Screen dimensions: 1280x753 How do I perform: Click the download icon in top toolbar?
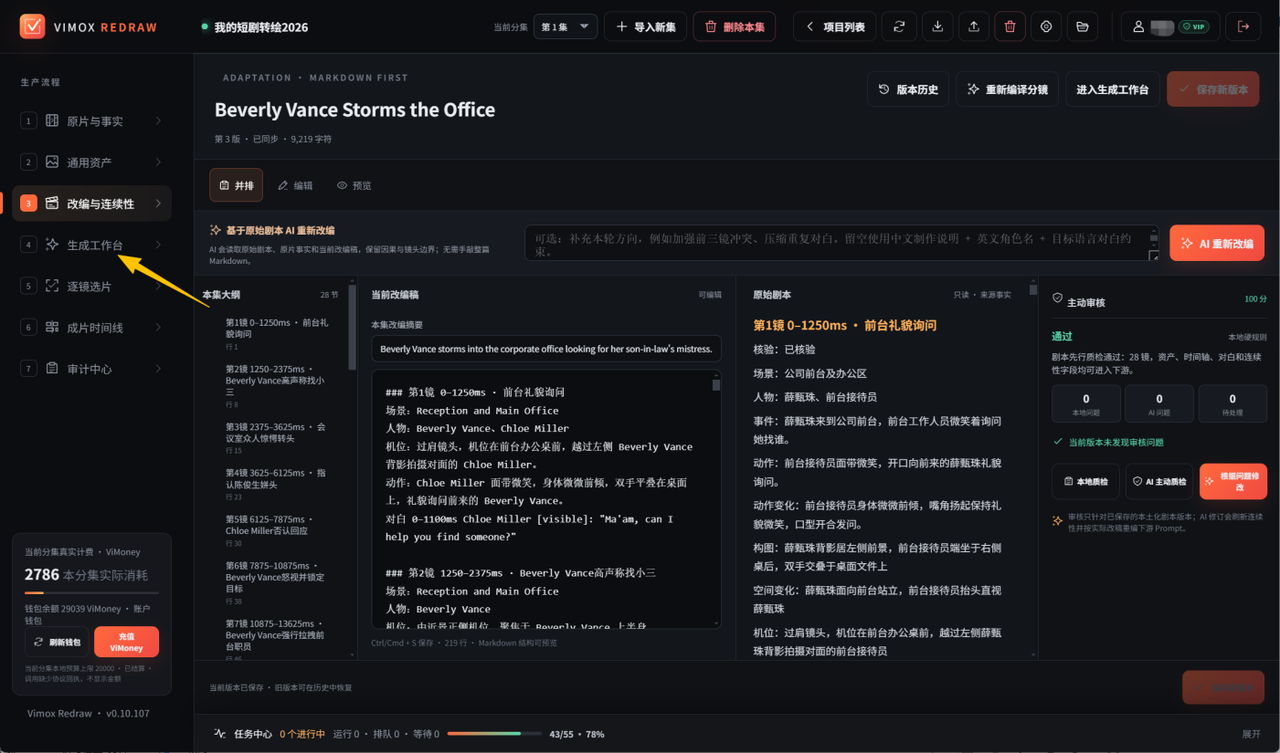pos(937,27)
